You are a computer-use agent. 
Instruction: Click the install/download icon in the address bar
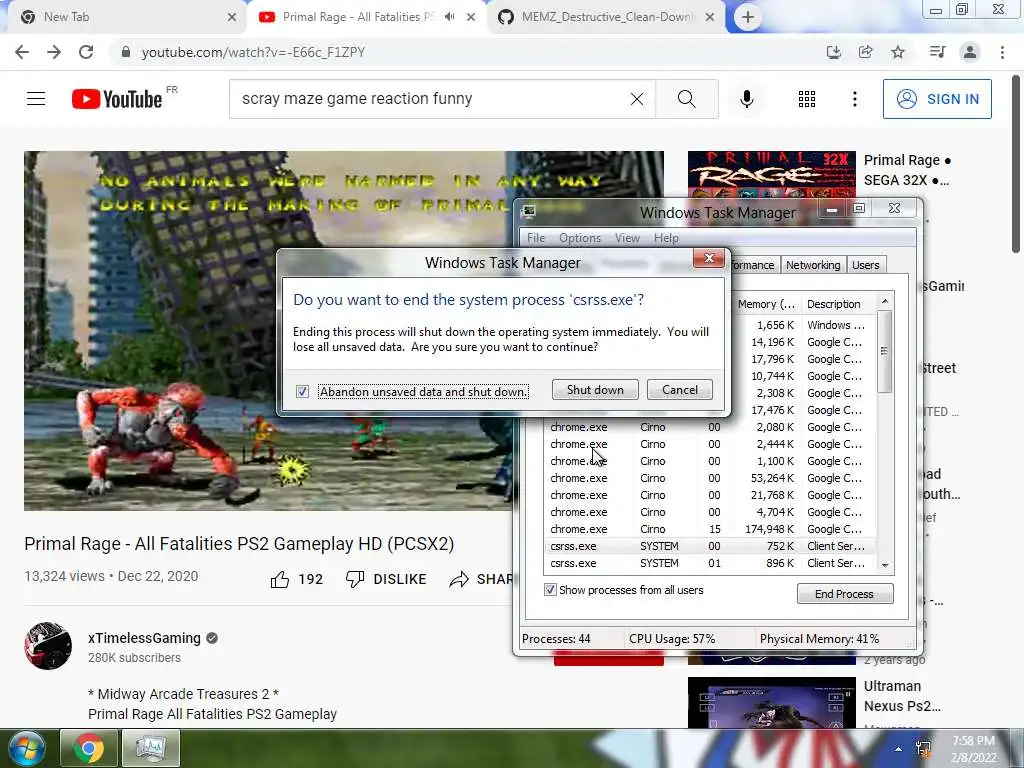click(x=833, y=52)
